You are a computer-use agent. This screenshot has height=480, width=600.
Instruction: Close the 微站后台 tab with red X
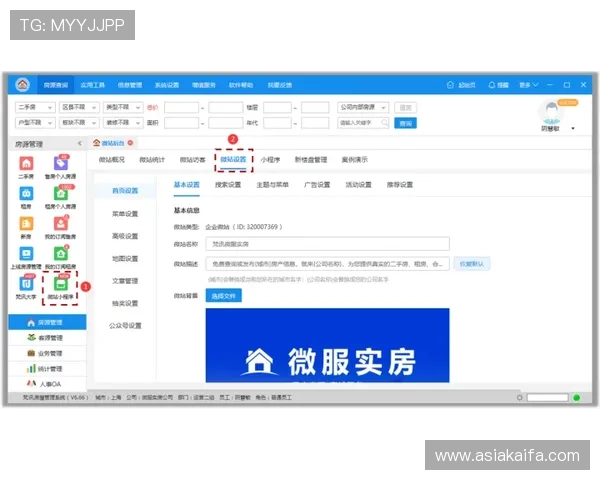[130, 143]
